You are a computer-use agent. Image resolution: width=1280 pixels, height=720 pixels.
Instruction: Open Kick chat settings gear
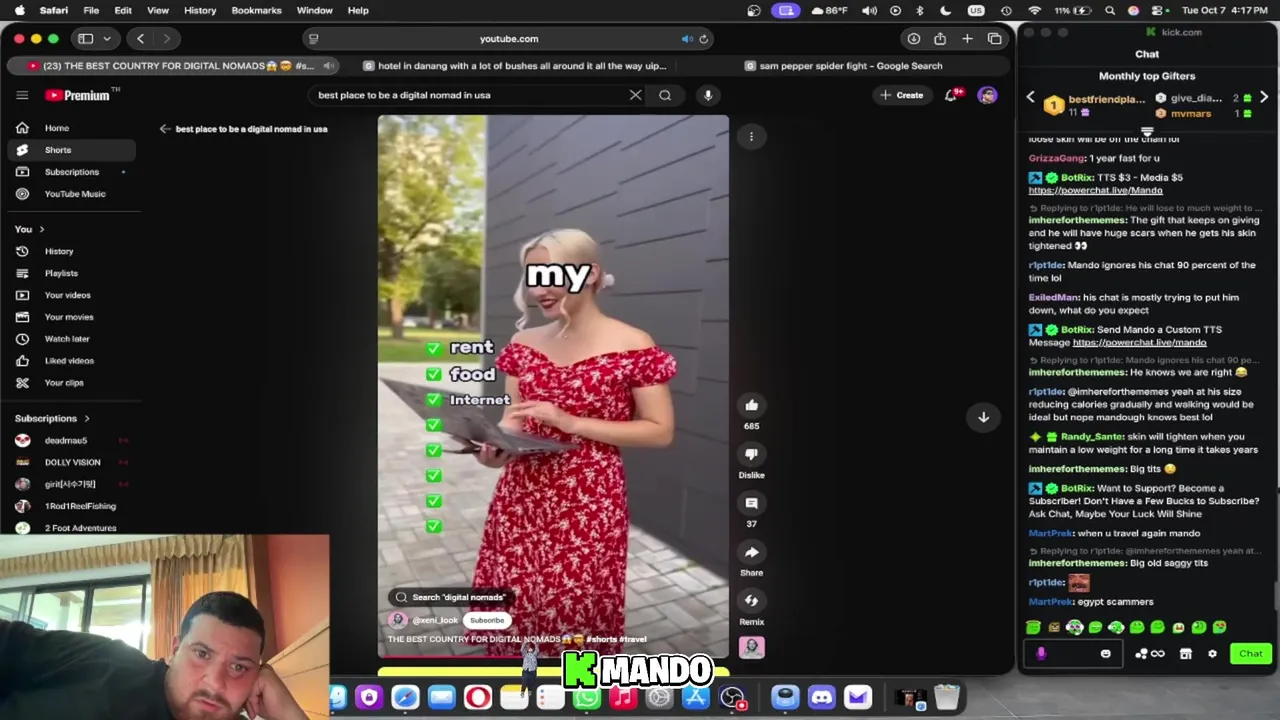click(x=1212, y=654)
